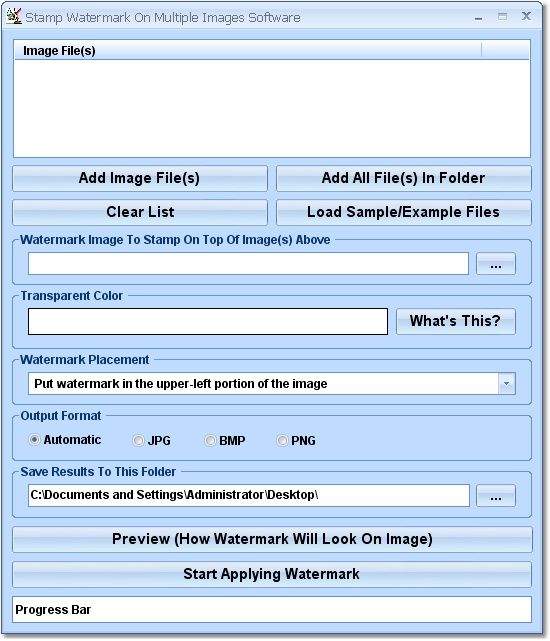Minimize the Stamp Watermark window
This screenshot has width=550, height=641.
pyautogui.click(x=478, y=18)
